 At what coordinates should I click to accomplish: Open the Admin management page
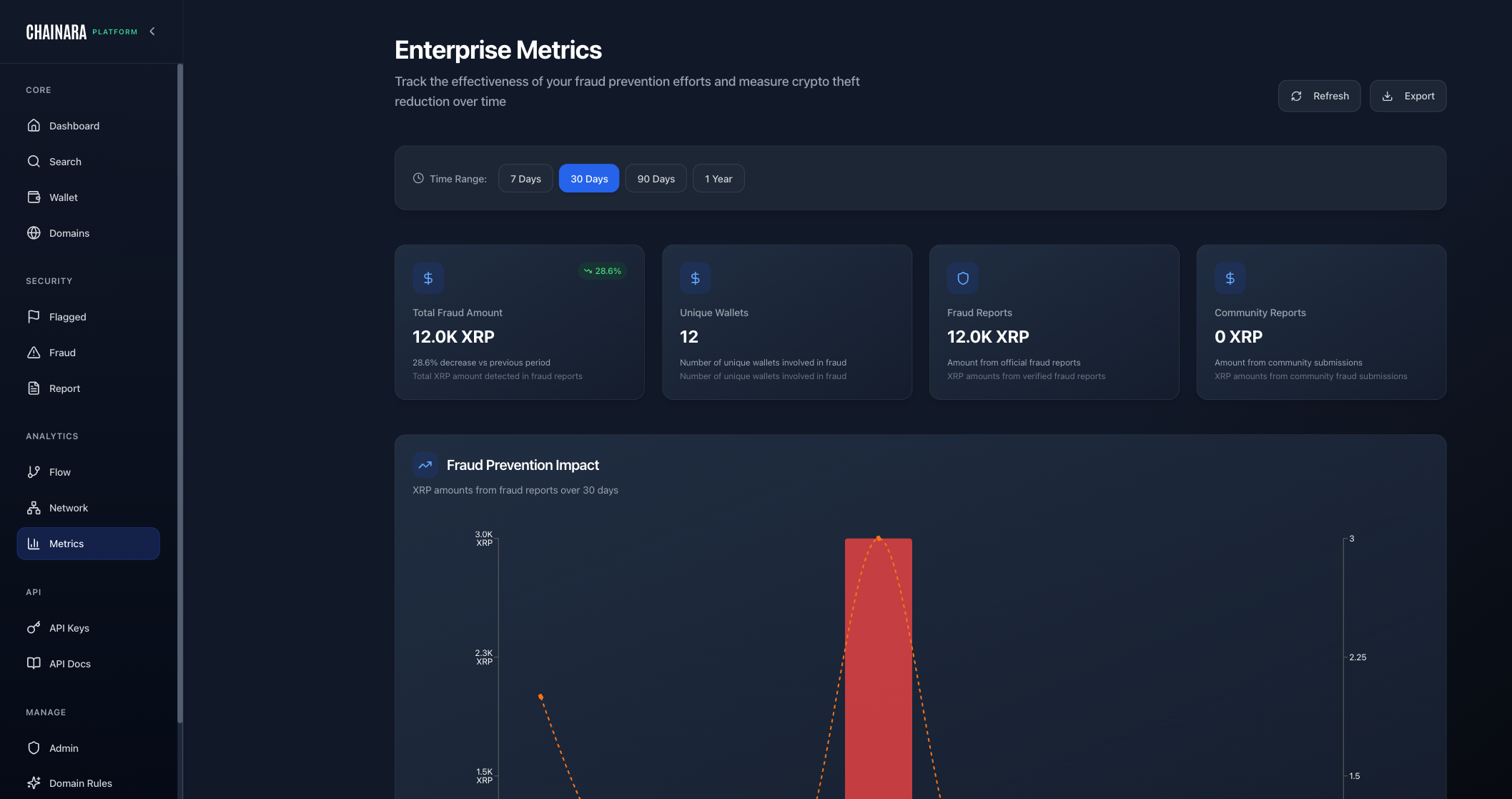point(88,747)
